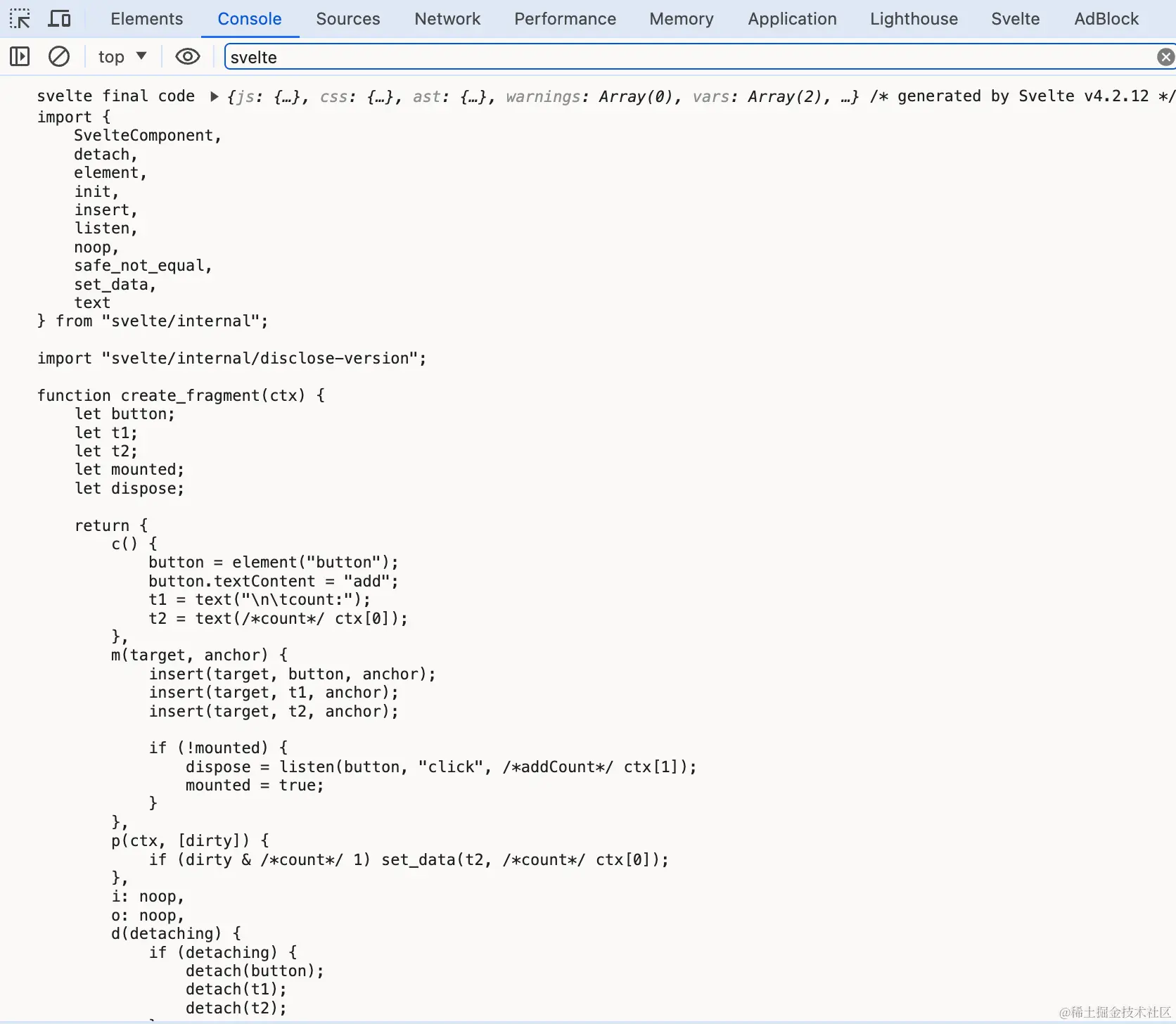Select the Console tab
The width and height of the screenshot is (1176, 1024).
[x=250, y=19]
